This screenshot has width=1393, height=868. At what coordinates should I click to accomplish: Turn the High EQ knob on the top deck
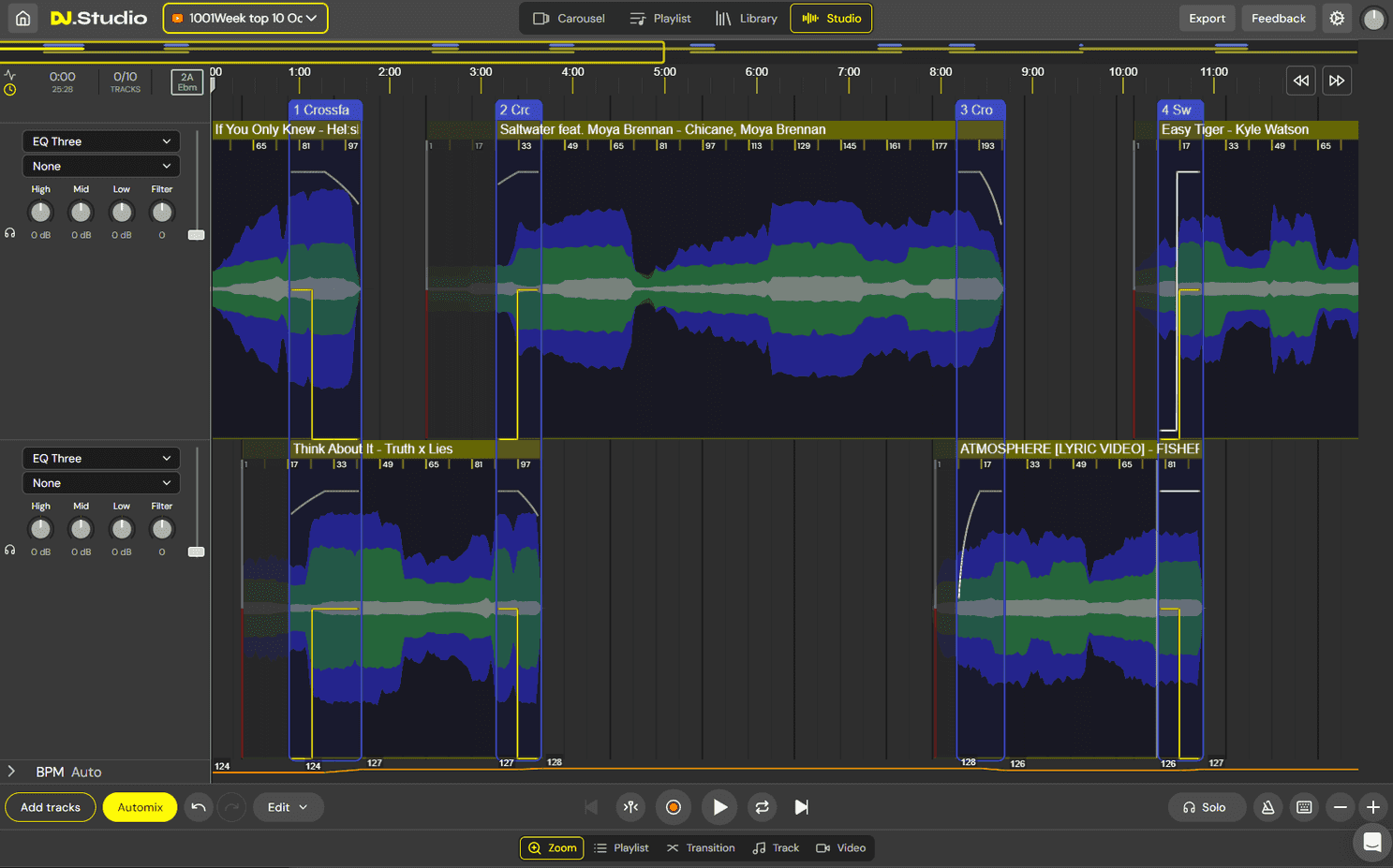(40, 213)
